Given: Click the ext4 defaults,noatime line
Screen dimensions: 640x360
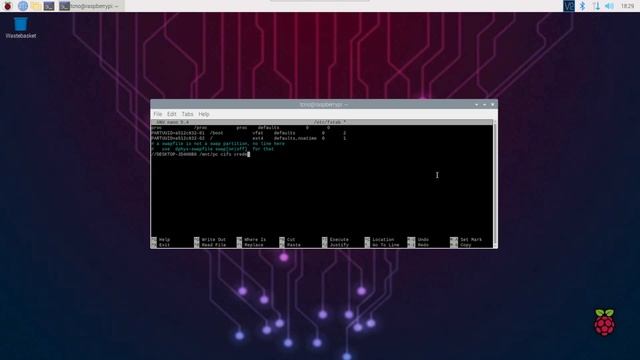Looking at the screenshot, I should (249, 138).
